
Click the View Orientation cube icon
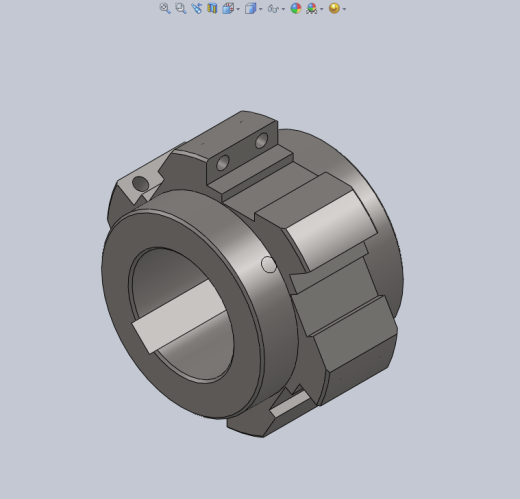(x=228, y=8)
